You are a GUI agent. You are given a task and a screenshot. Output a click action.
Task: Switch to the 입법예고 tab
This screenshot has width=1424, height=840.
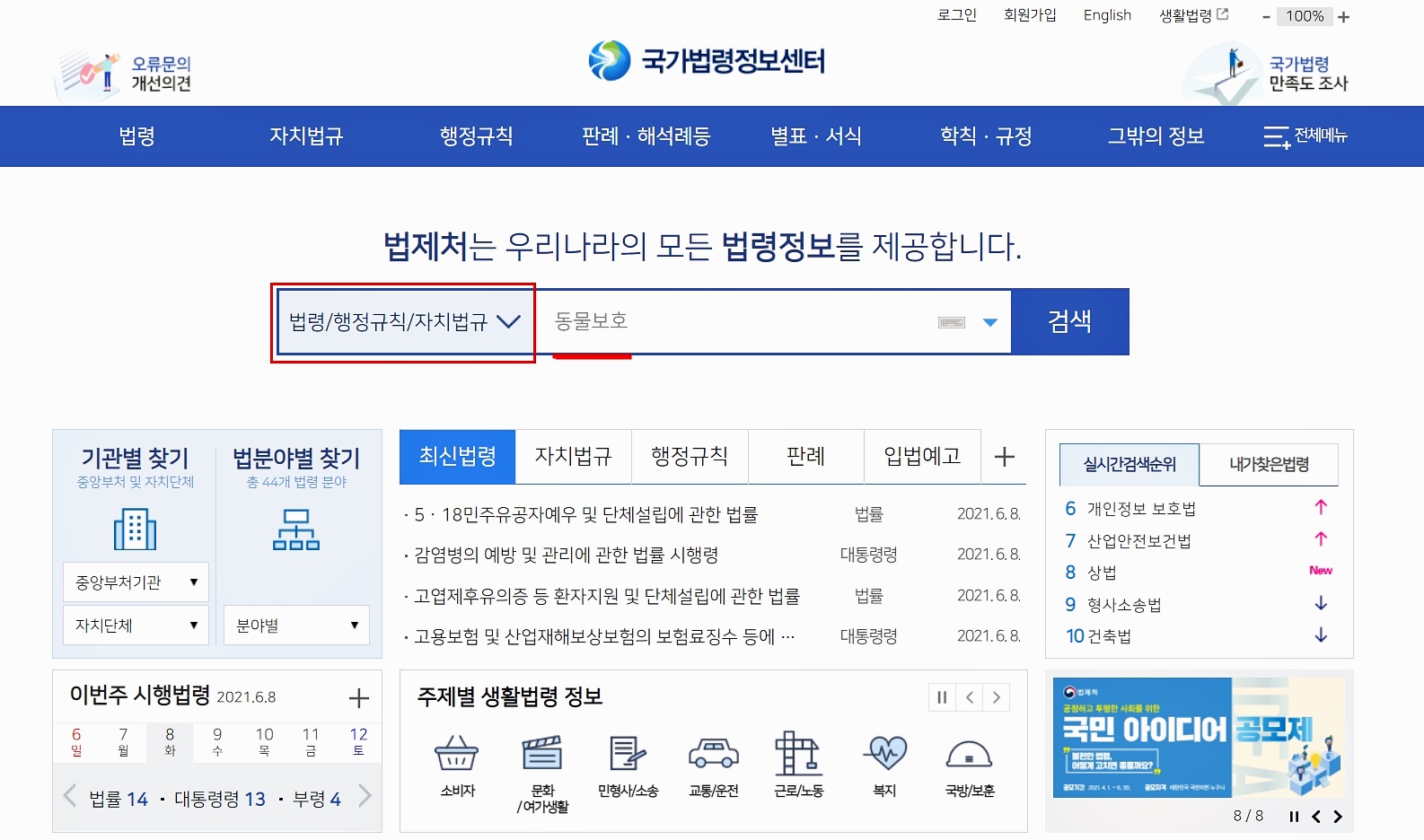[x=922, y=457]
